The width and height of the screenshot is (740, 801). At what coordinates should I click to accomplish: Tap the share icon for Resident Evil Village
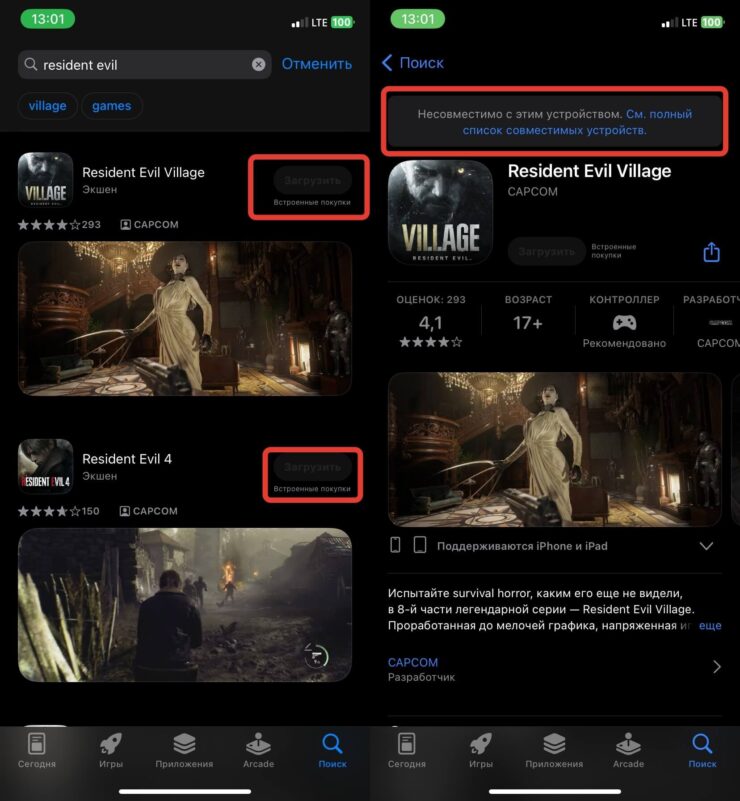(711, 252)
